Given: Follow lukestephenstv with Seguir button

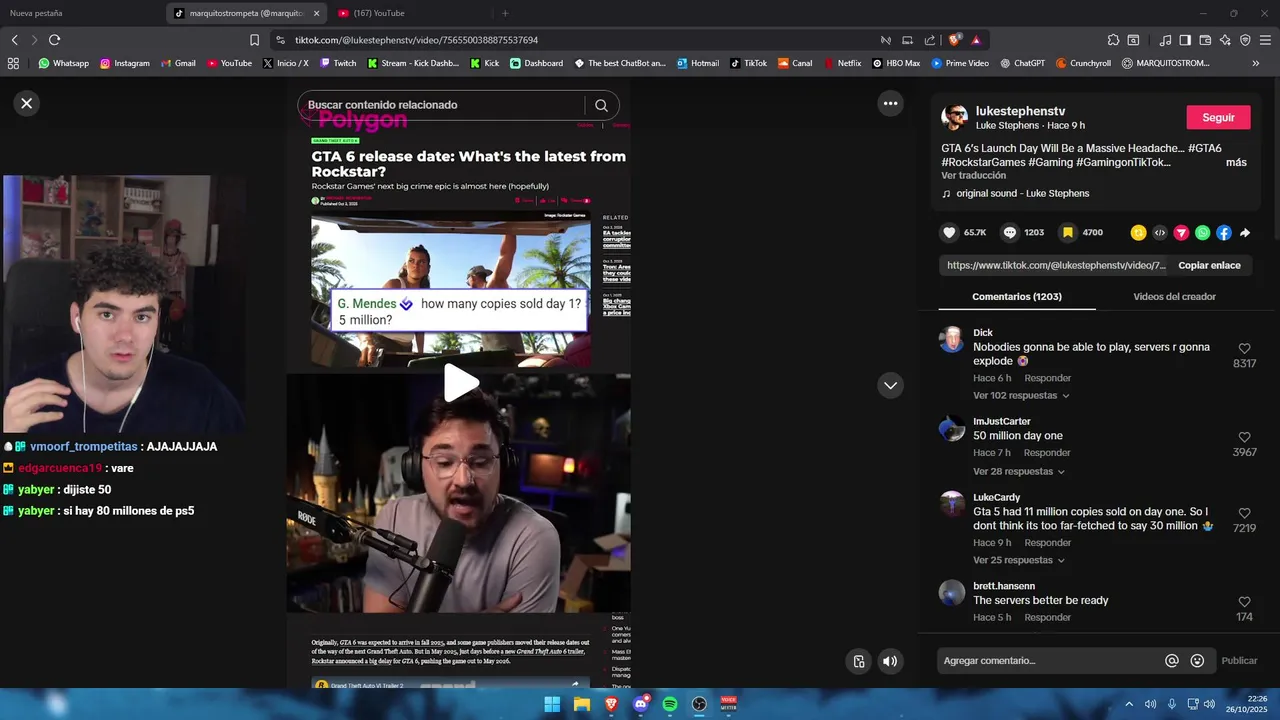Looking at the screenshot, I should (x=1218, y=117).
